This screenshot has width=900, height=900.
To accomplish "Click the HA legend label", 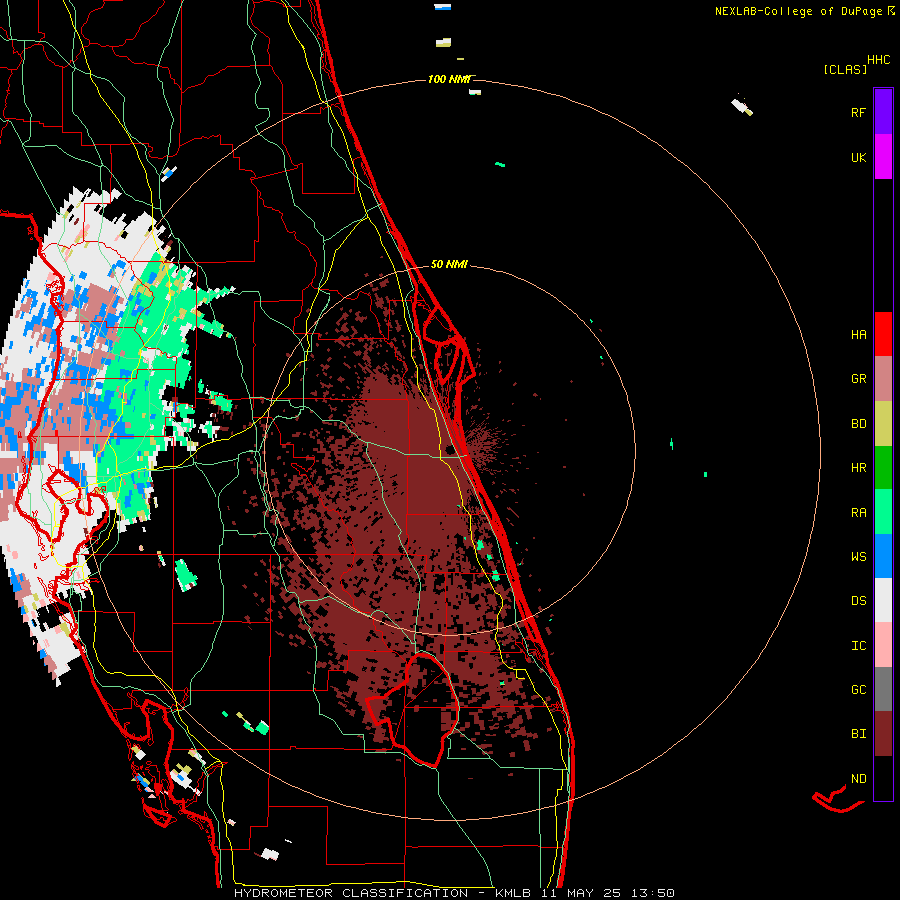I will 858,334.
